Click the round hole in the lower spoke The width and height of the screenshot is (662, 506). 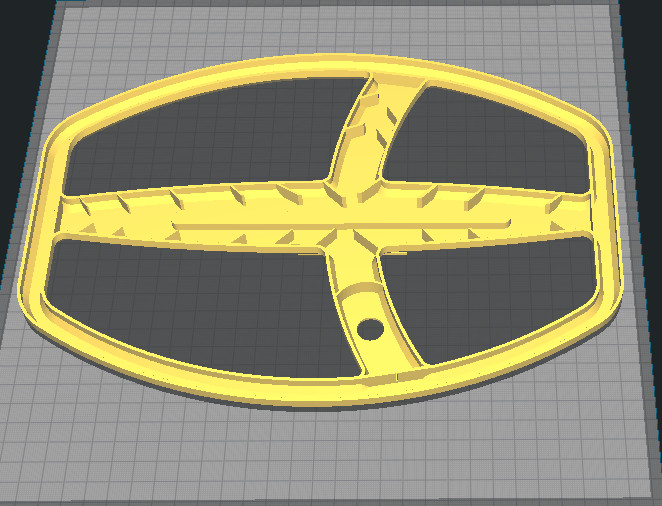[x=370, y=327]
